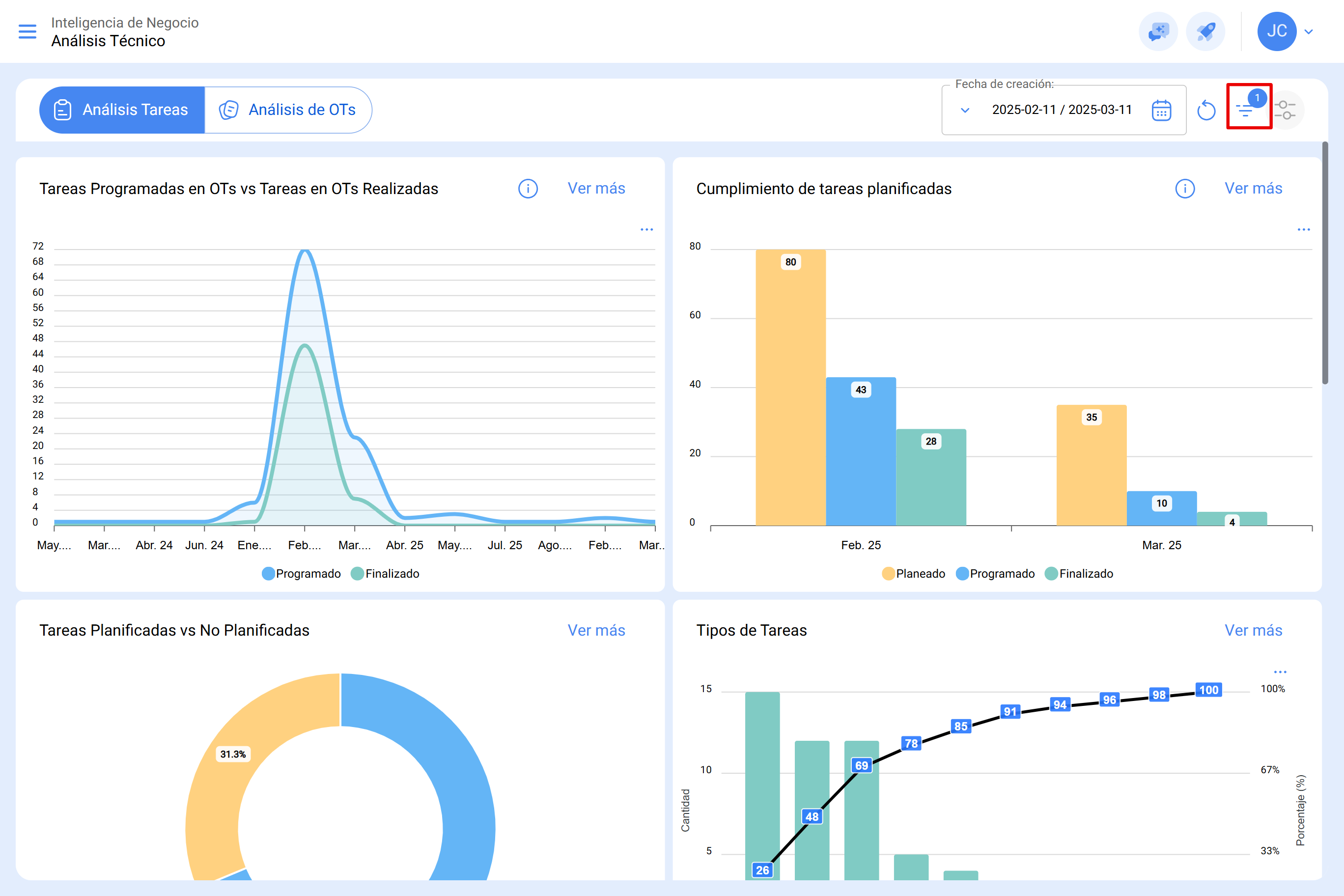Open the settings sliders icon

point(1285,110)
